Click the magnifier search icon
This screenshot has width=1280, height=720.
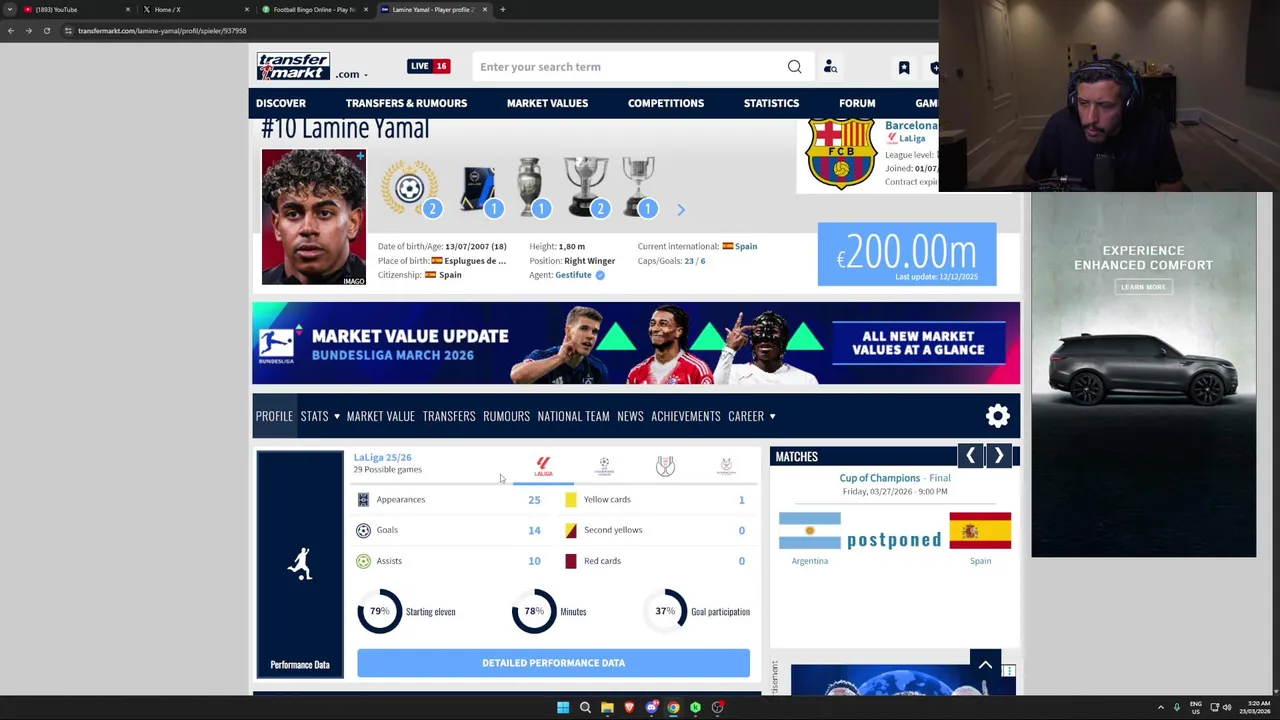point(794,67)
